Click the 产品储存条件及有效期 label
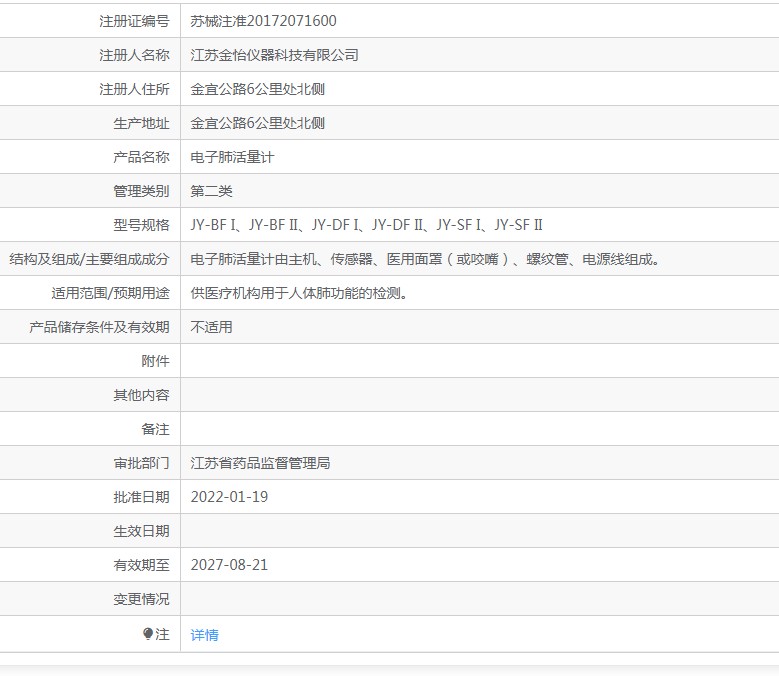 (x=99, y=327)
